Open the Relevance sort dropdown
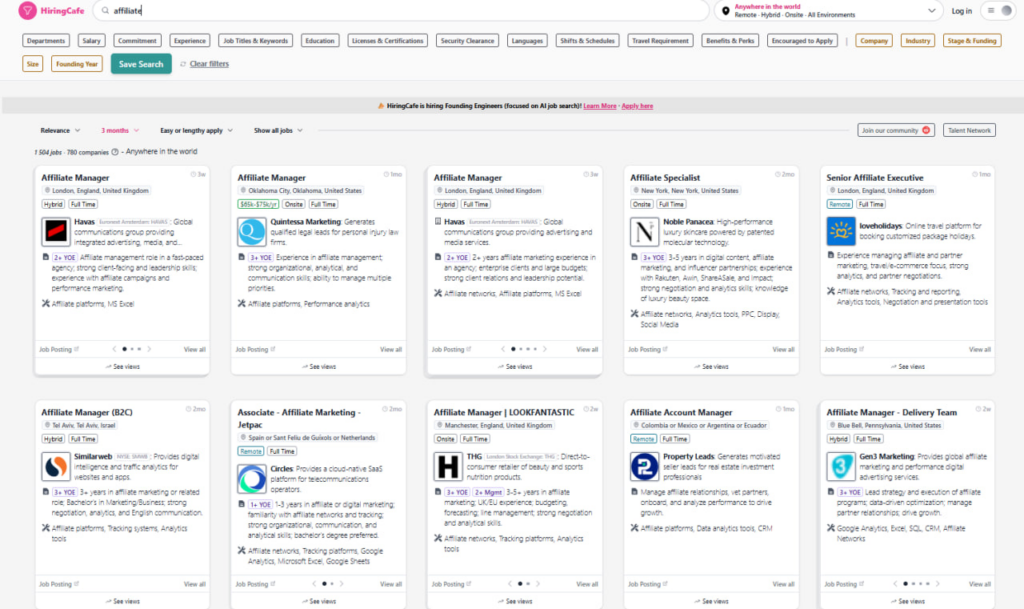1024x609 pixels. [60, 131]
